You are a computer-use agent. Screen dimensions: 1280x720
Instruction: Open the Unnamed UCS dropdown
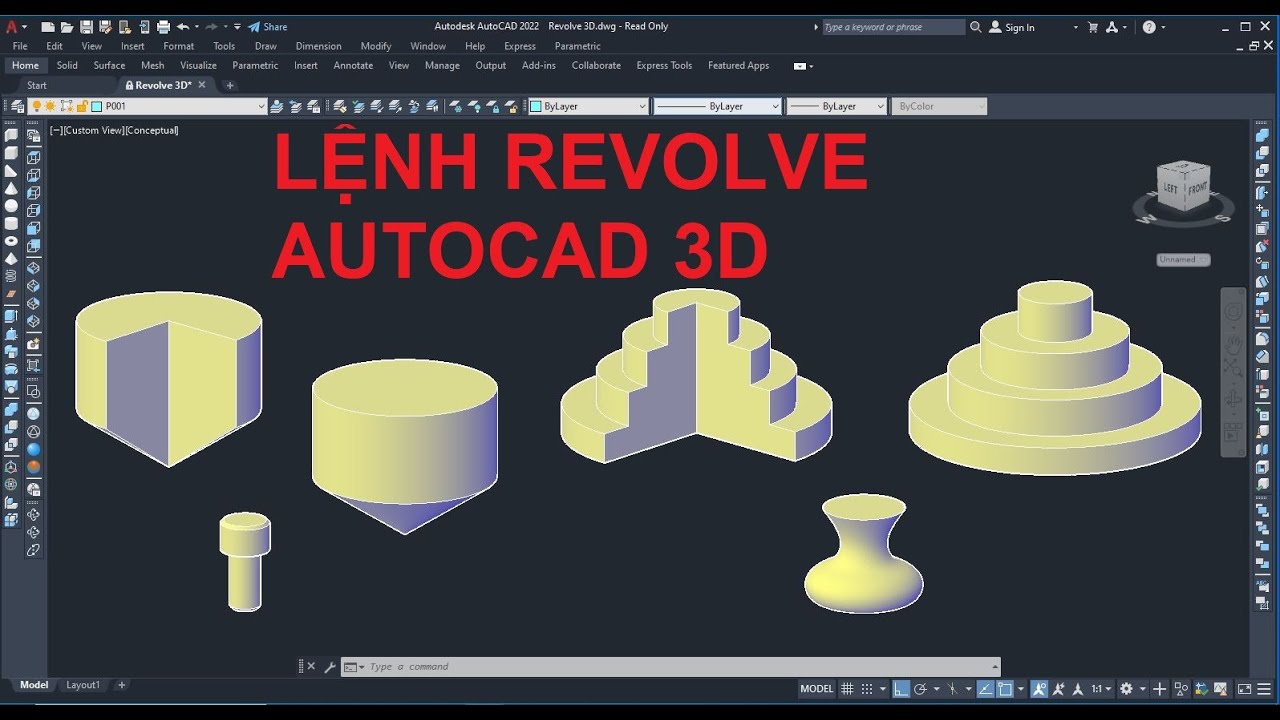tap(1184, 259)
